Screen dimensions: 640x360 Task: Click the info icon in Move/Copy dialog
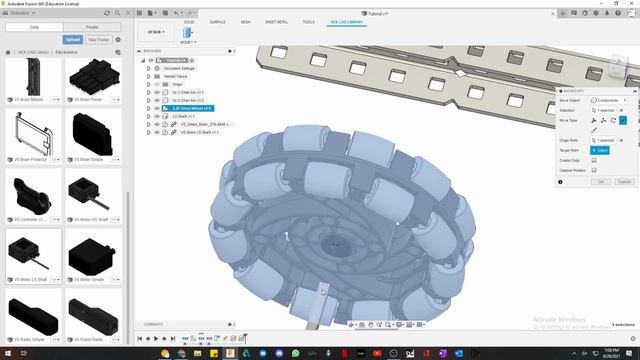pyautogui.click(x=560, y=182)
